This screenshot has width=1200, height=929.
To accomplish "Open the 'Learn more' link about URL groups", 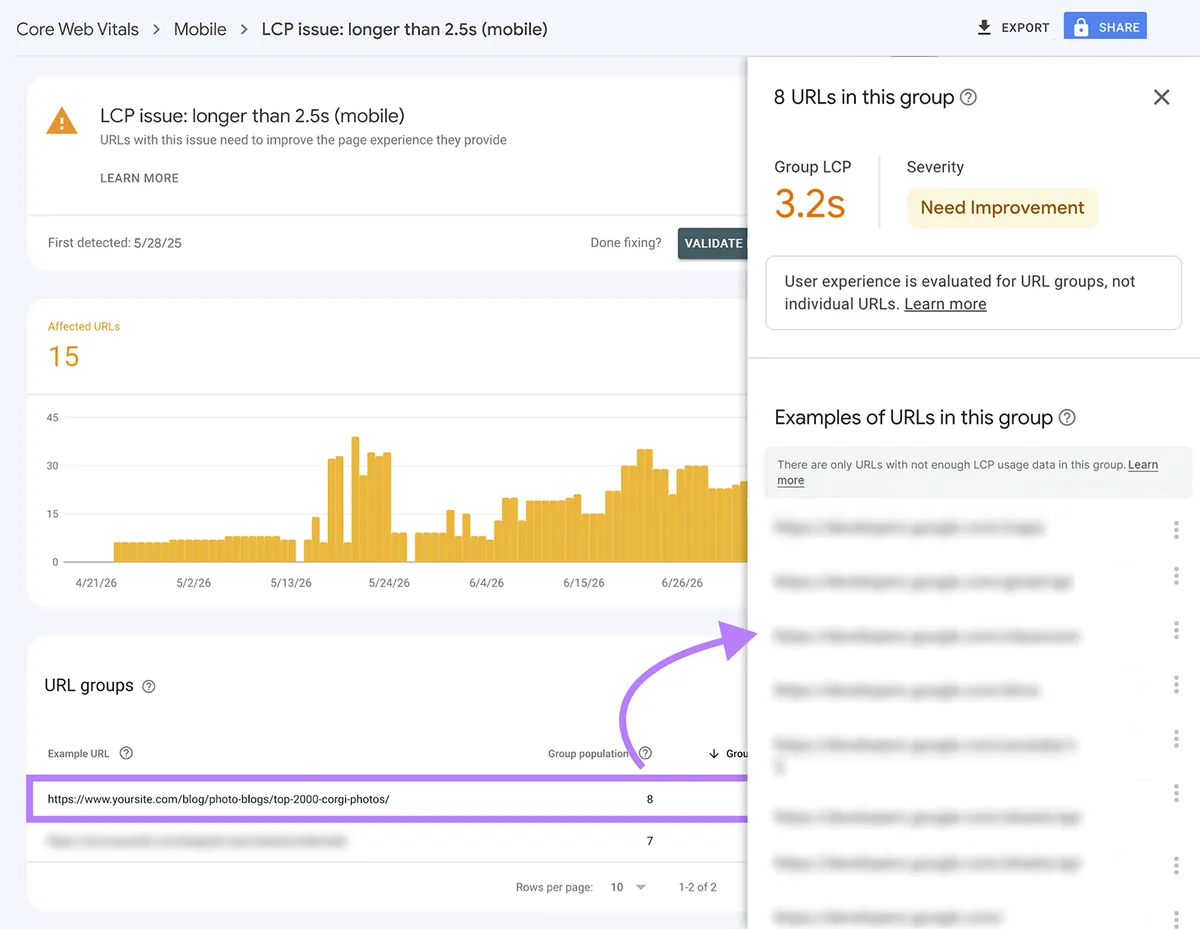I will [x=945, y=304].
